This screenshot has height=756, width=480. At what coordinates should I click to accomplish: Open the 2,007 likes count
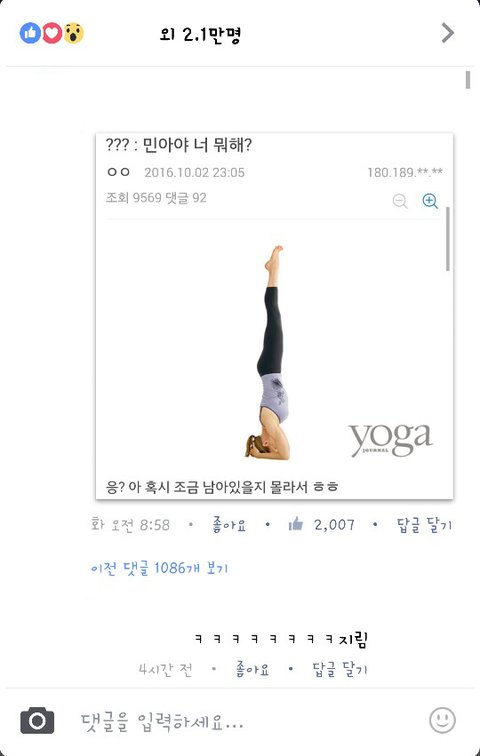pos(334,525)
